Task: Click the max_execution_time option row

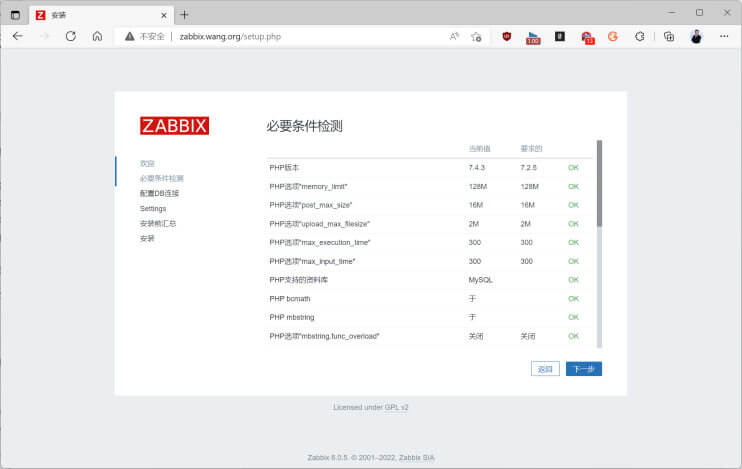Action: [x=429, y=242]
